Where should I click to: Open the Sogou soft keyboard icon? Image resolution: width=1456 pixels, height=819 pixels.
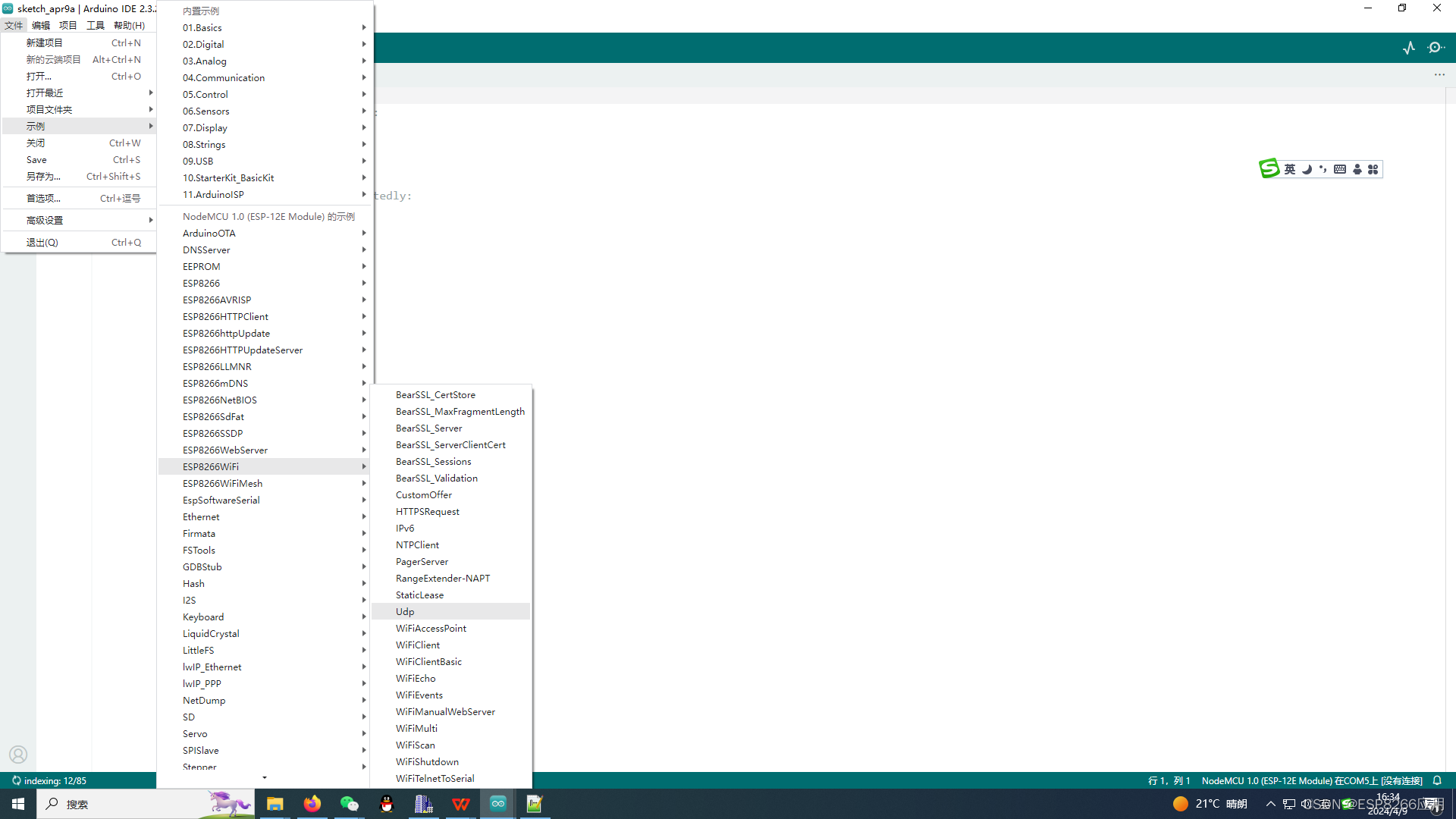[x=1340, y=169]
